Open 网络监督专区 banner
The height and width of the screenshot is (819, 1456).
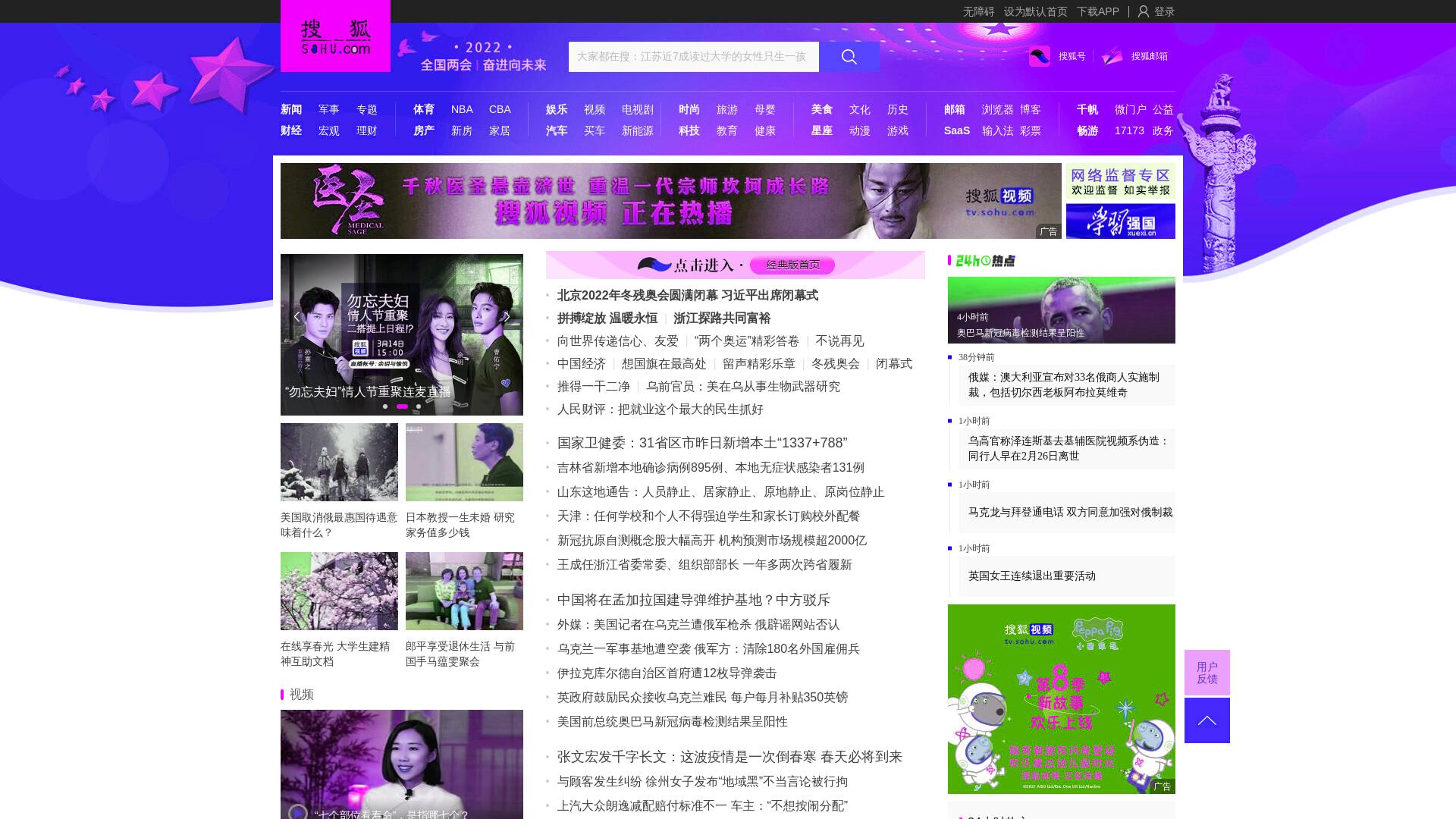click(1121, 181)
